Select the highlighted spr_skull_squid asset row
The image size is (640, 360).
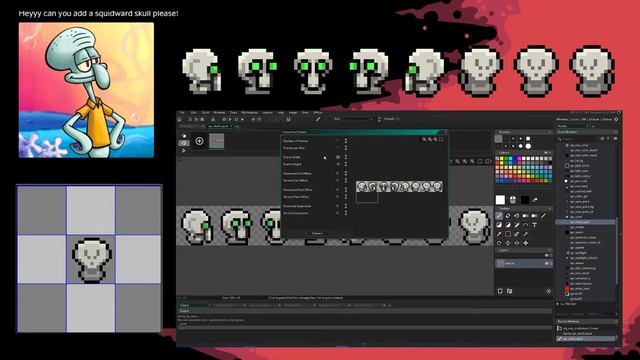pos(586,222)
